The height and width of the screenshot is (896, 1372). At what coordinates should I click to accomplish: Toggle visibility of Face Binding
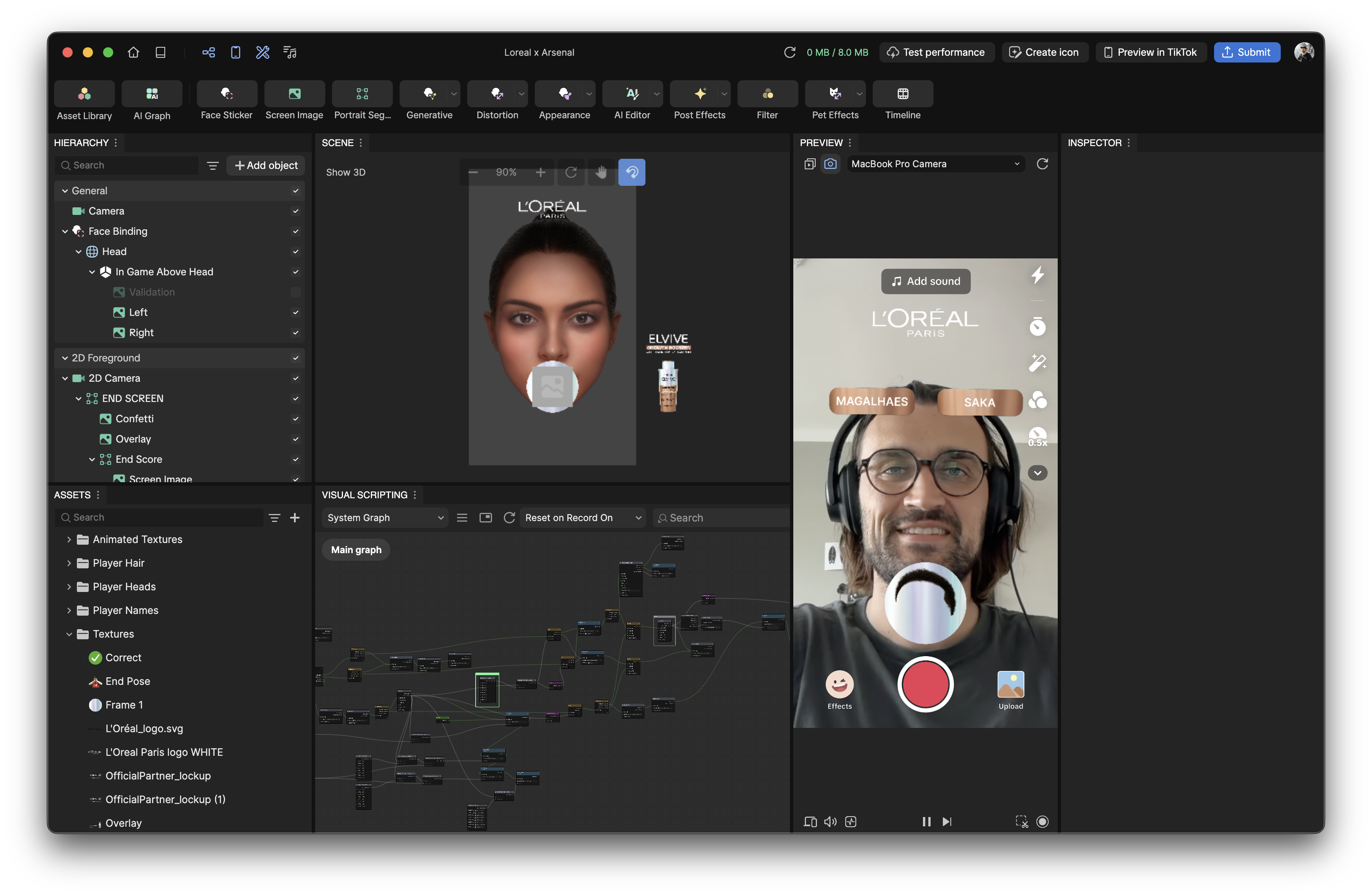(x=296, y=231)
